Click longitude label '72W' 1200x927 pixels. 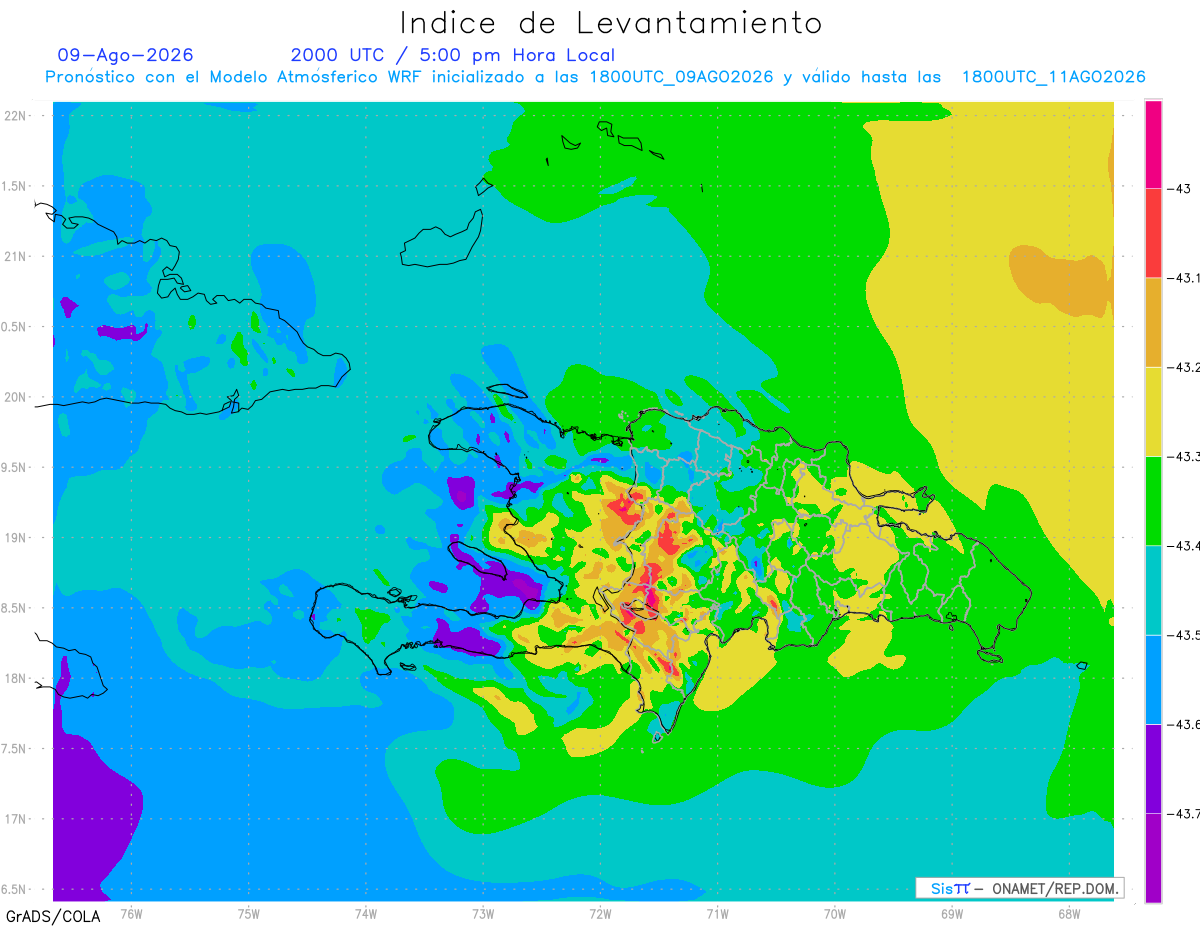600,913
